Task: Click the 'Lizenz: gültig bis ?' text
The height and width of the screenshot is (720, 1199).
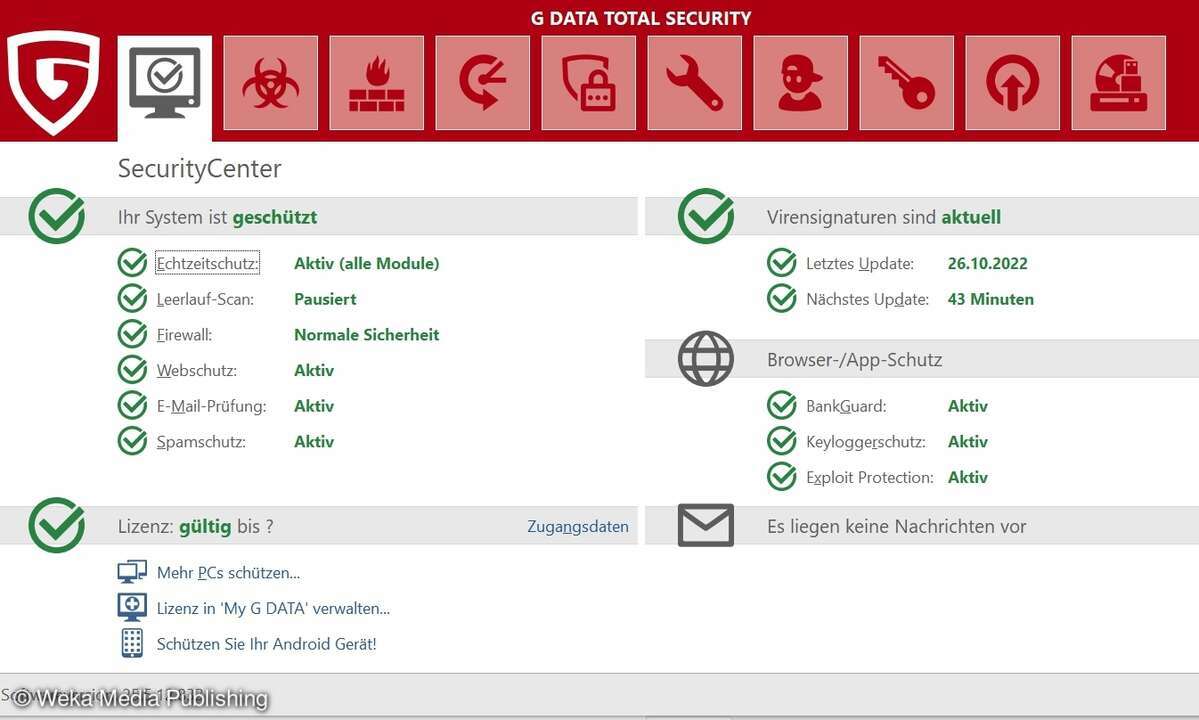Action: point(195,527)
